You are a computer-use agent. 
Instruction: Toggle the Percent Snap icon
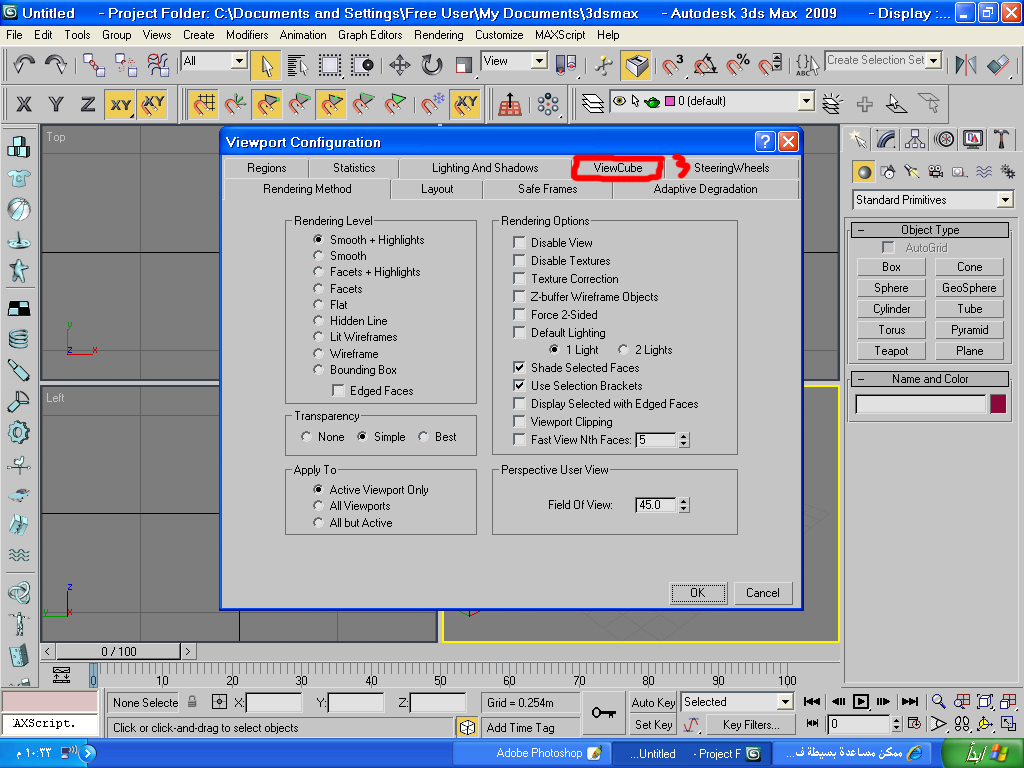pyautogui.click(x=738, y=65)
